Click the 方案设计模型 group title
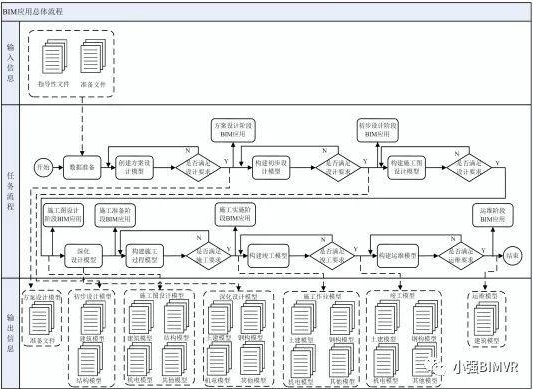The image size is (533, 389). pyautogui.click(x=42, y=296)
